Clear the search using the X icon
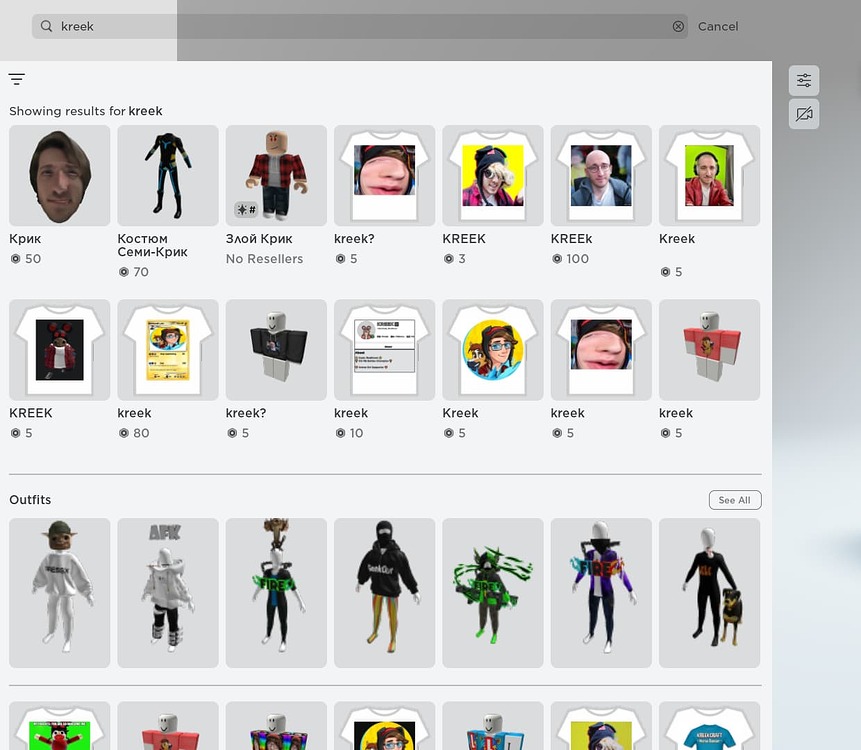 coord(678,26)
